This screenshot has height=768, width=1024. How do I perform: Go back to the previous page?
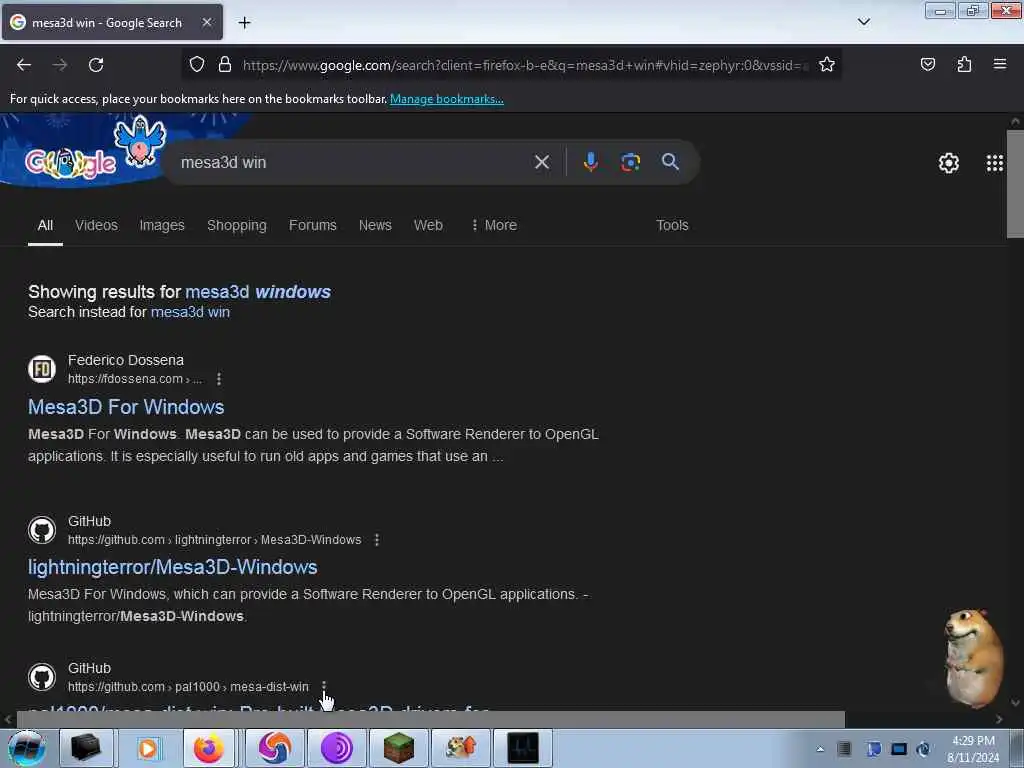click(x=24, y=65)
